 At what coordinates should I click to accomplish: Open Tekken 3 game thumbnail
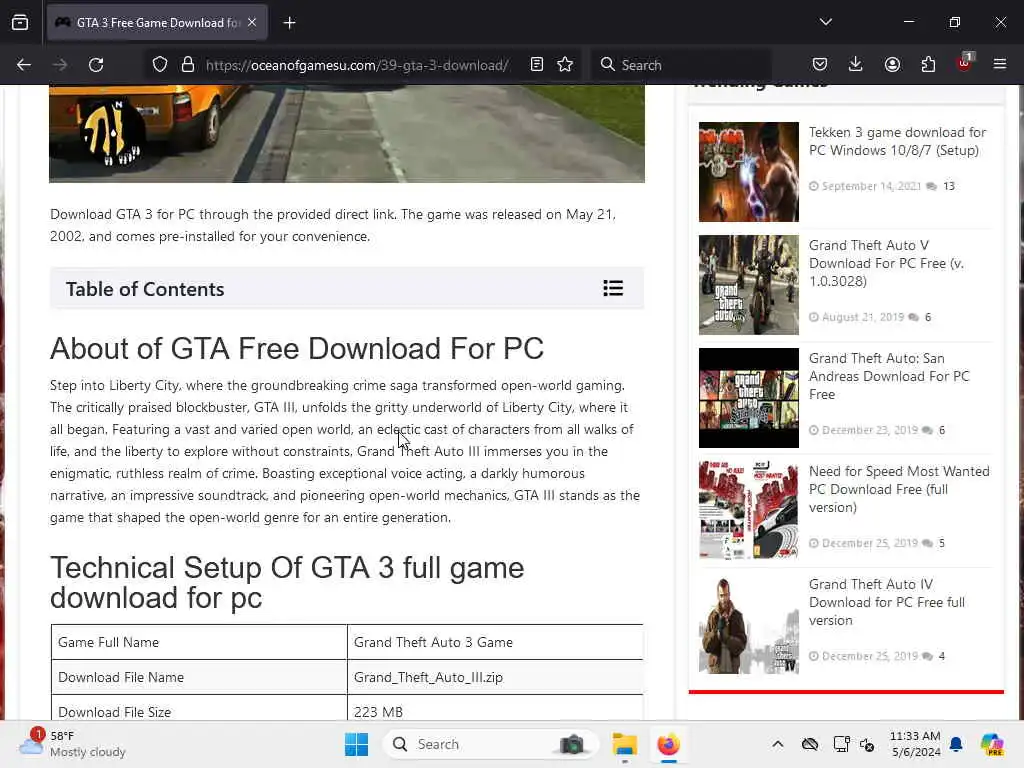coord(748,172)
